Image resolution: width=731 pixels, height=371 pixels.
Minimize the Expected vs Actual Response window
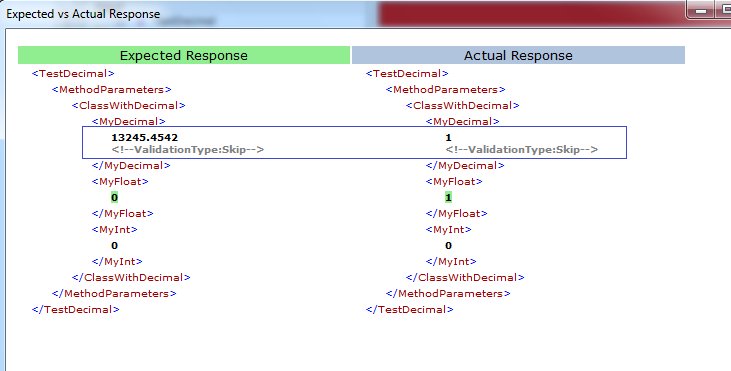pyautogui.click(x=700, y=11)
